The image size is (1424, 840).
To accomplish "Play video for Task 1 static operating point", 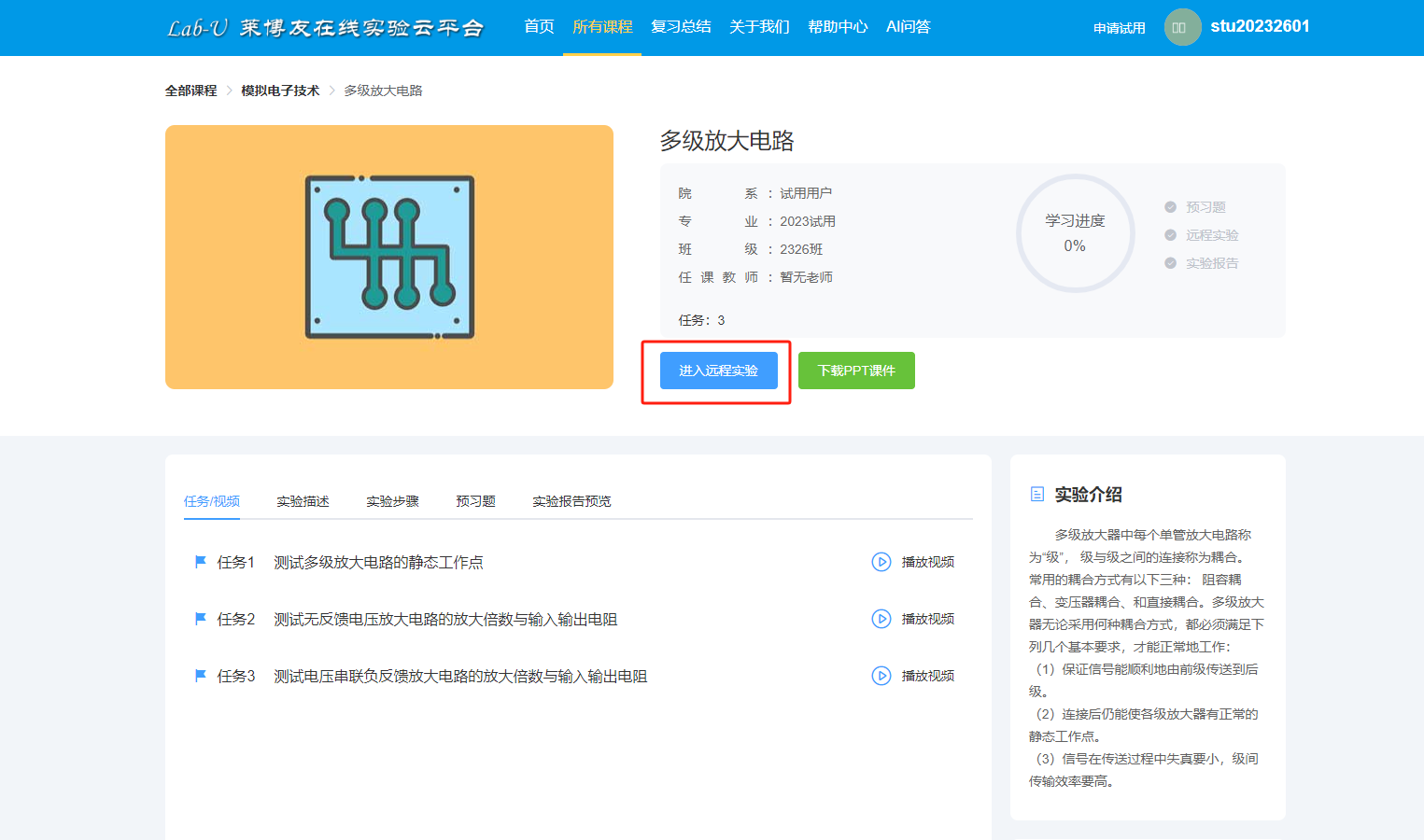I will (x=912, y=562).
